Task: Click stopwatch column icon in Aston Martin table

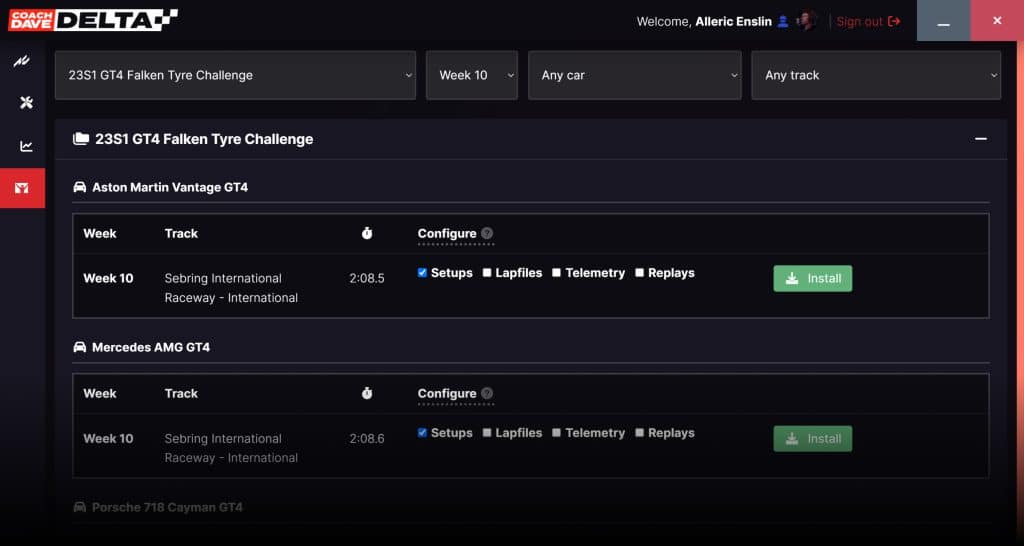Action: 367,233
